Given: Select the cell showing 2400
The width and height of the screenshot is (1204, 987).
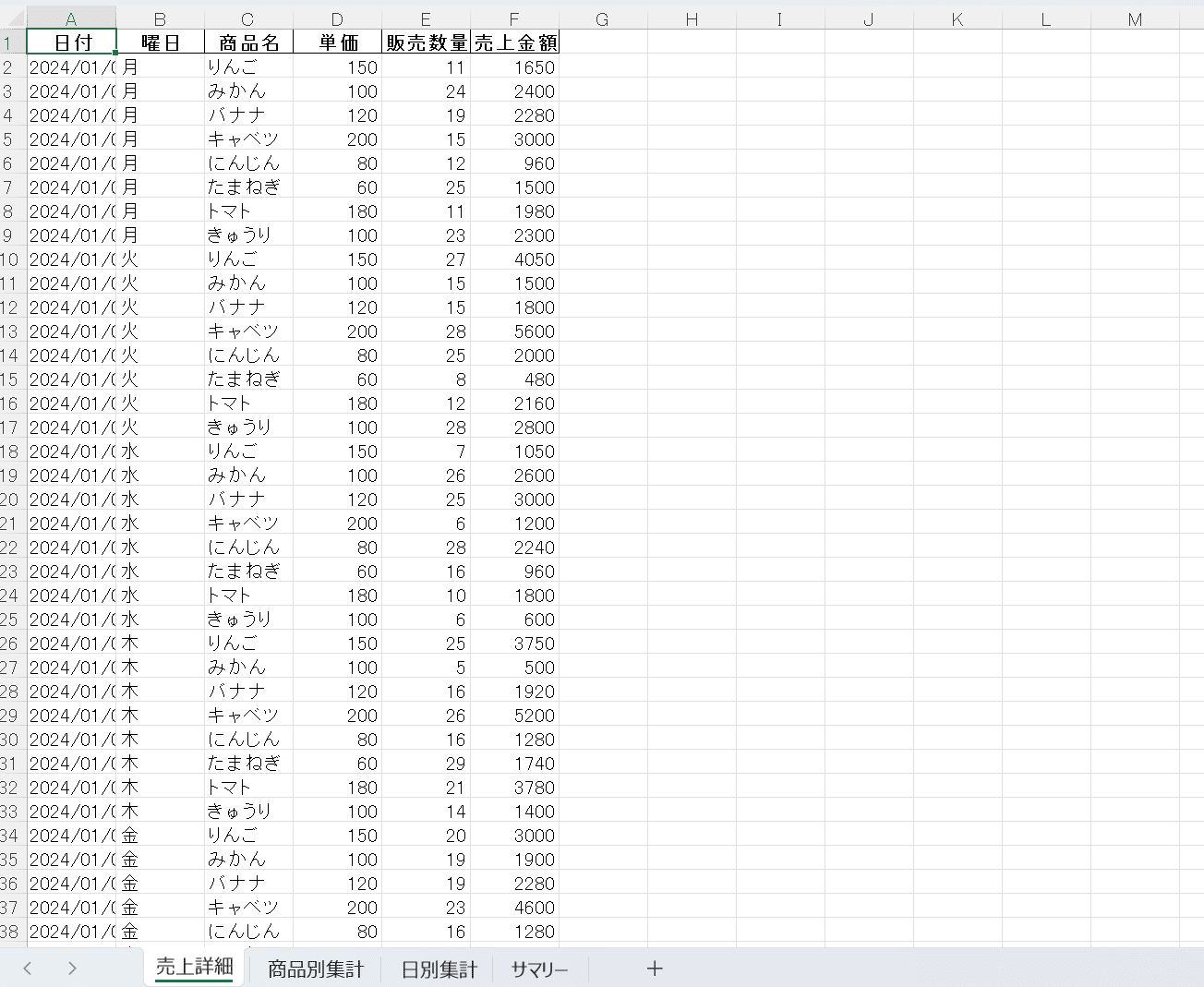Looking at the screenshot, I should [x=514, y=91].
